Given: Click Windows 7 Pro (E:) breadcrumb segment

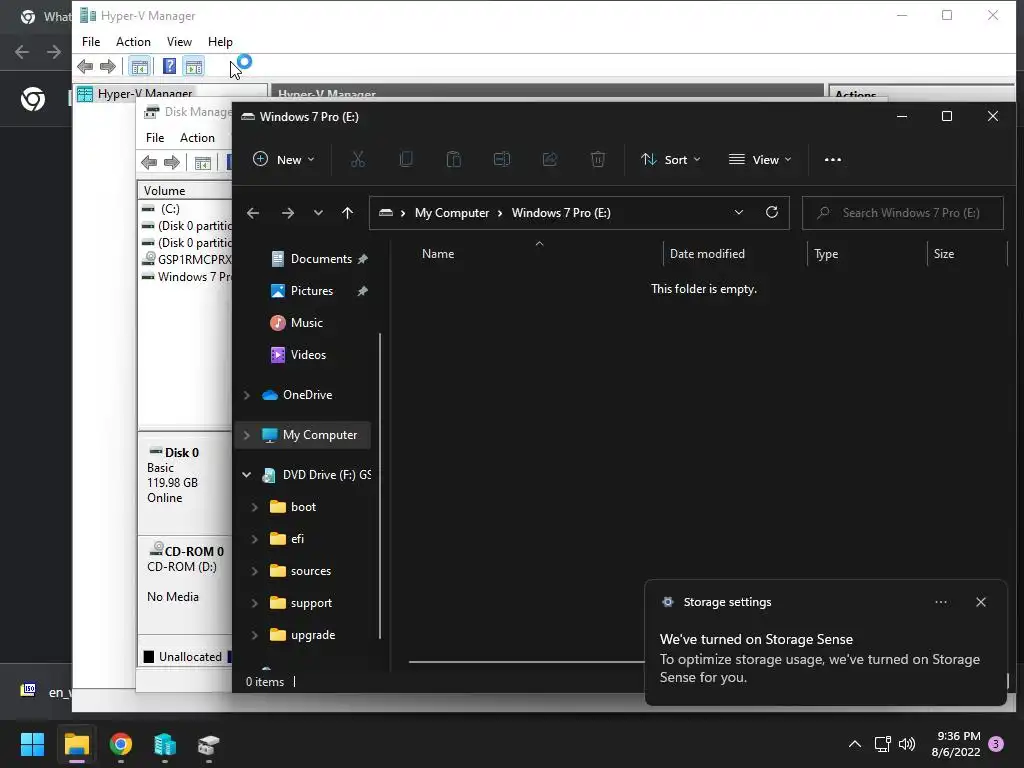Looking at the screenshot, I should (x=561, y=213).
